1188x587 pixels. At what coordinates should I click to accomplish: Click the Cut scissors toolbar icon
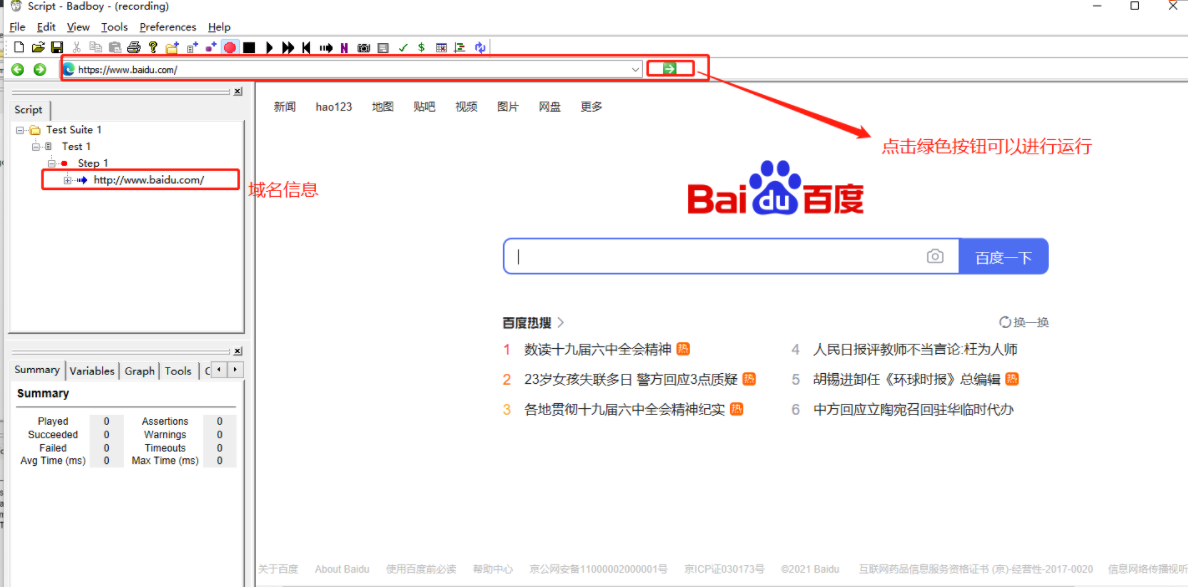coord(77,48)
